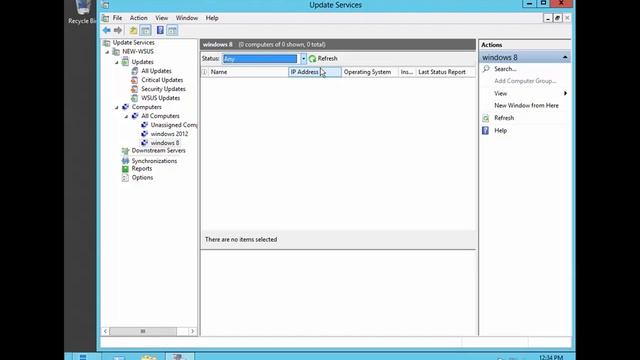This screenshot has width=640, height=360.
Task: Collapse the NEW-WSUS tree node
Action: tap(107, 52)
